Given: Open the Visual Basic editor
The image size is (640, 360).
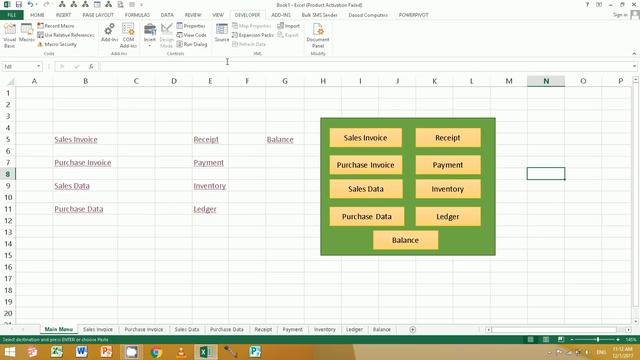Looking at the screenshot, I should [x=9, y=36].
